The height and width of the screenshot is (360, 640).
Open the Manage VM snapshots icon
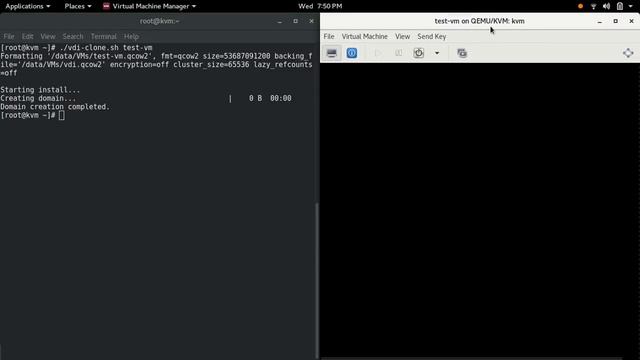point(462,53)
